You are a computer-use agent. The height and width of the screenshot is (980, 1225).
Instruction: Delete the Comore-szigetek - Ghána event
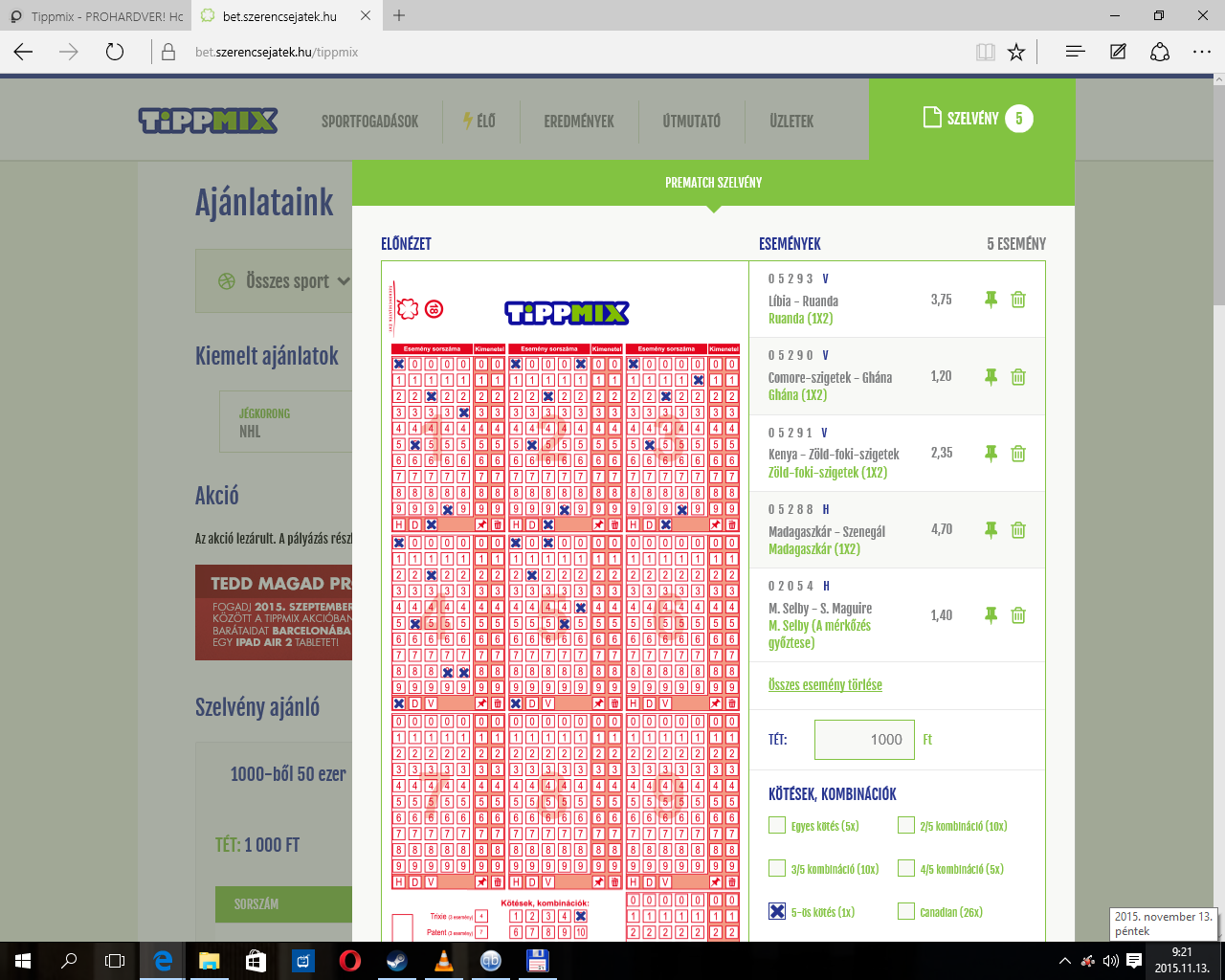(x=1018, y=376)
